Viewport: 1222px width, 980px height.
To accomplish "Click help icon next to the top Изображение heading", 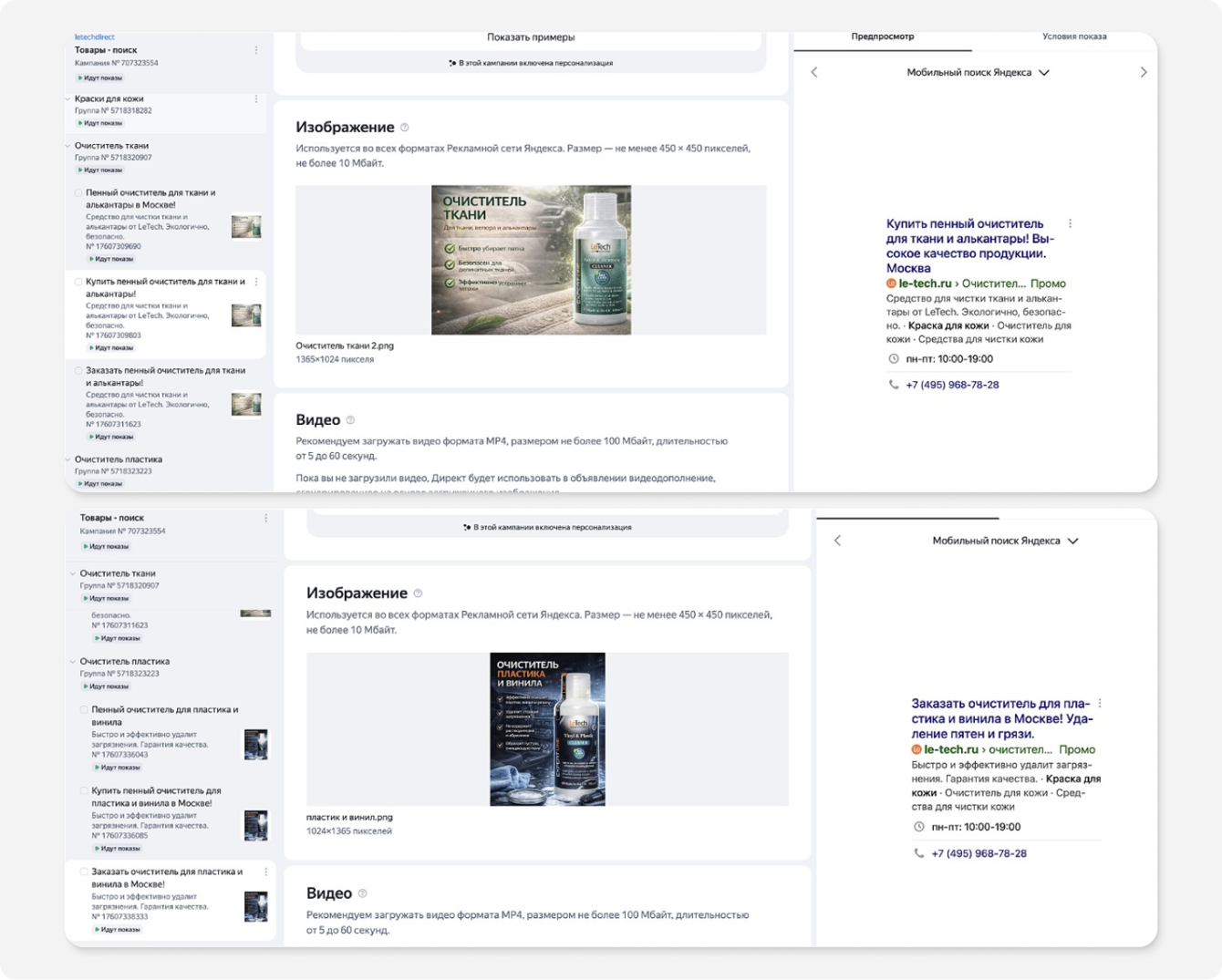I will [x=405, y=128].
